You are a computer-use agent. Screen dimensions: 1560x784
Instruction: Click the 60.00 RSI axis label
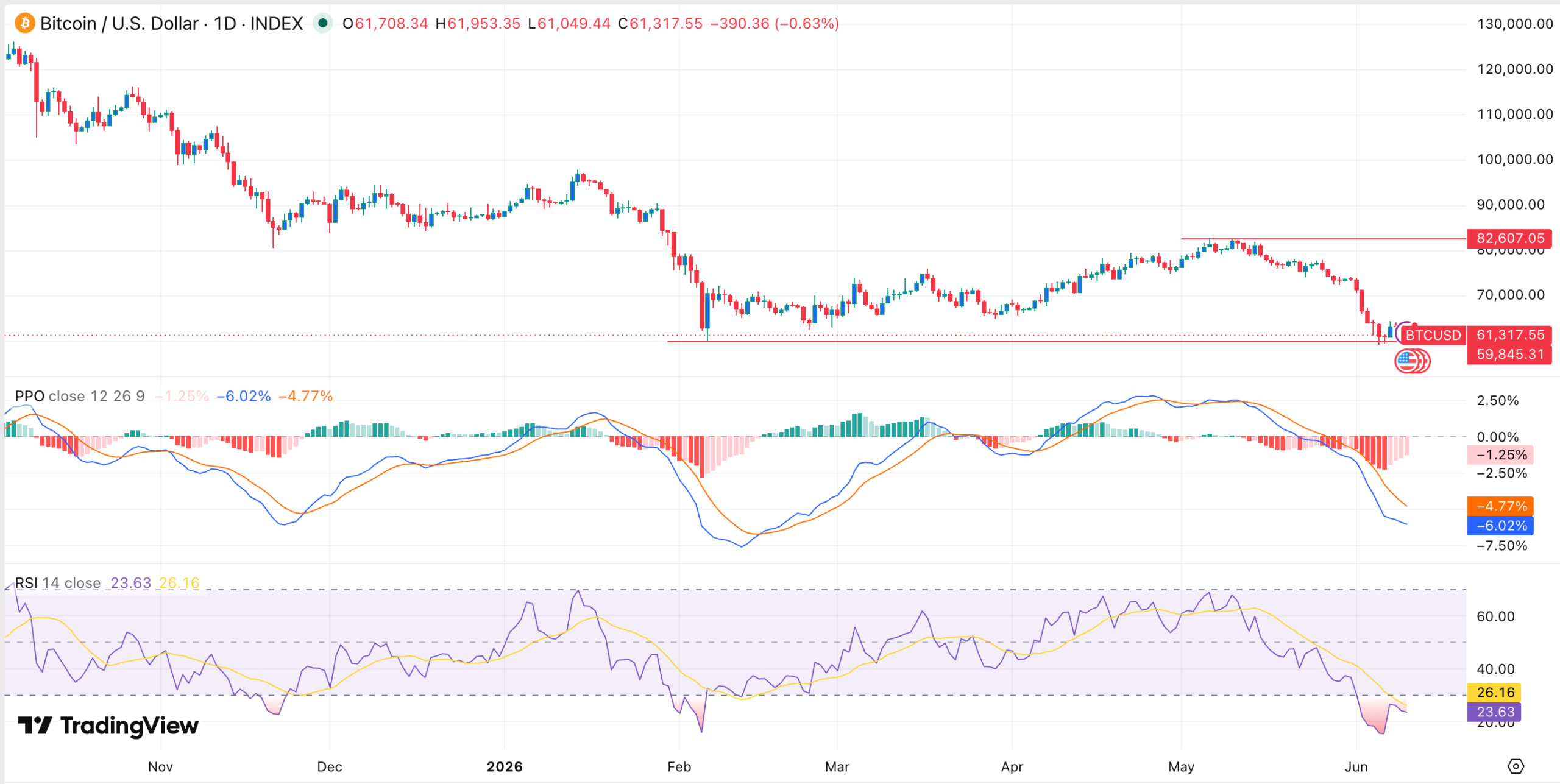pyautogui.click(x=1495, y=616)
